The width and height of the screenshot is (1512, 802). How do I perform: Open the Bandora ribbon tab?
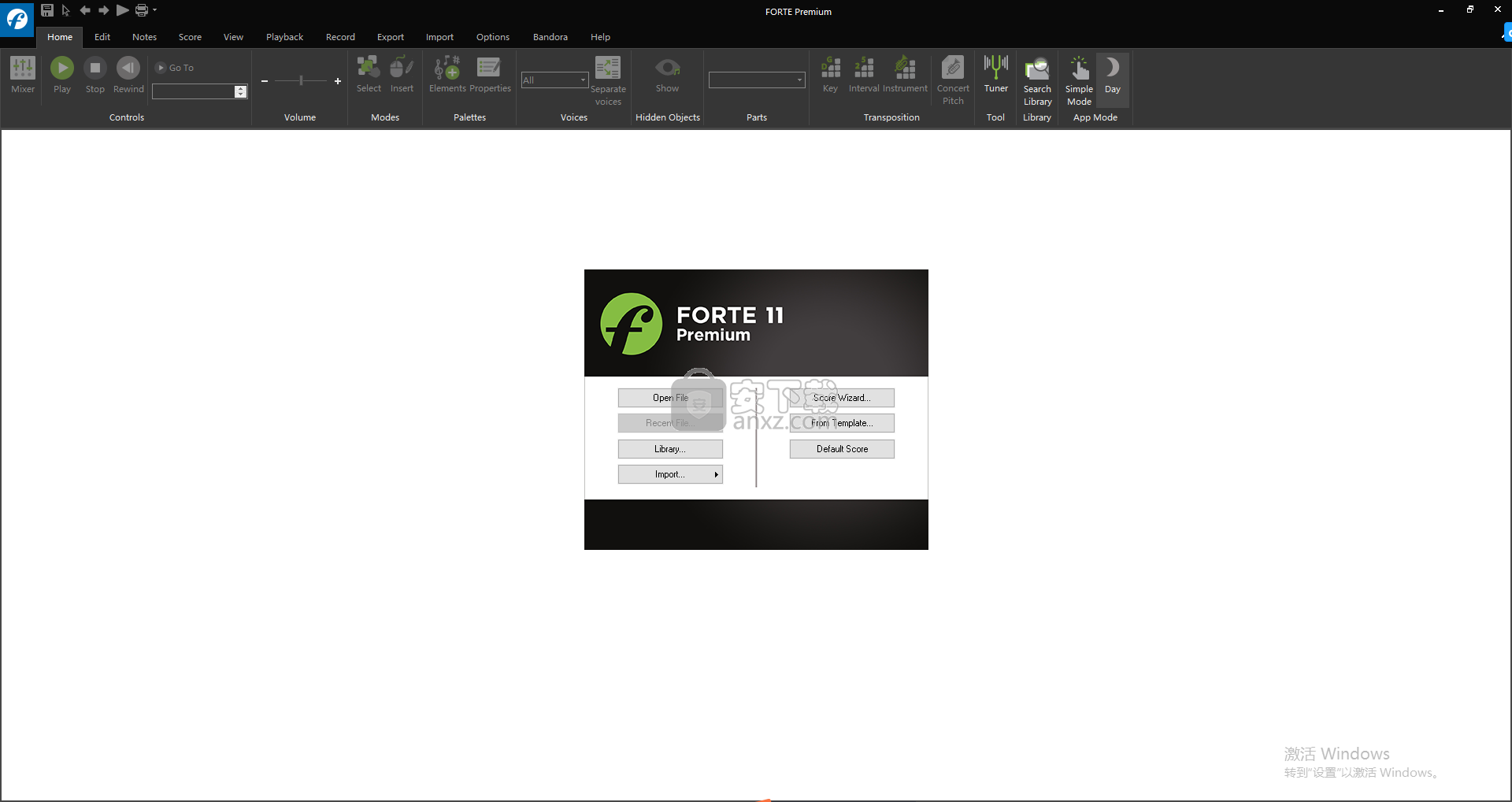point(550,37)
